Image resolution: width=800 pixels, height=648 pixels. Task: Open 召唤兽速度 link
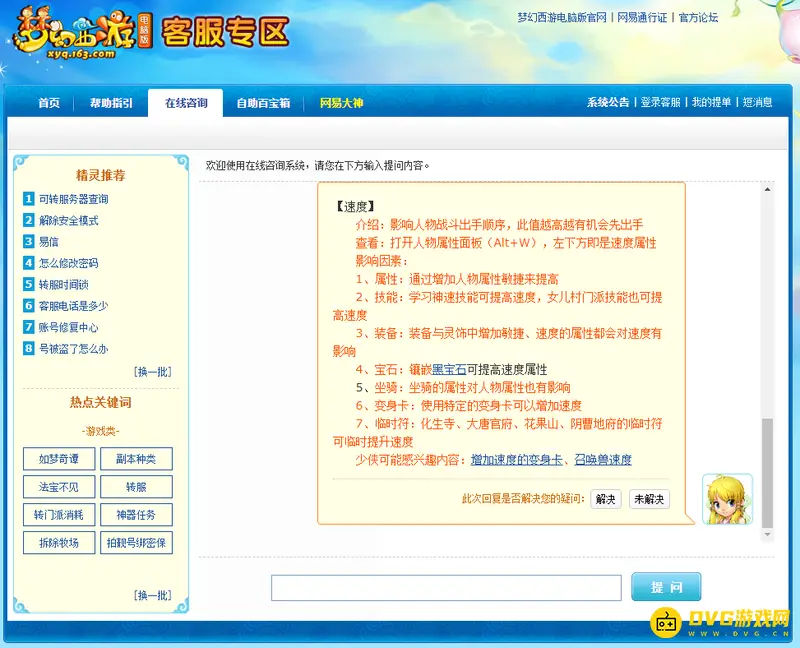click(603, 460)
